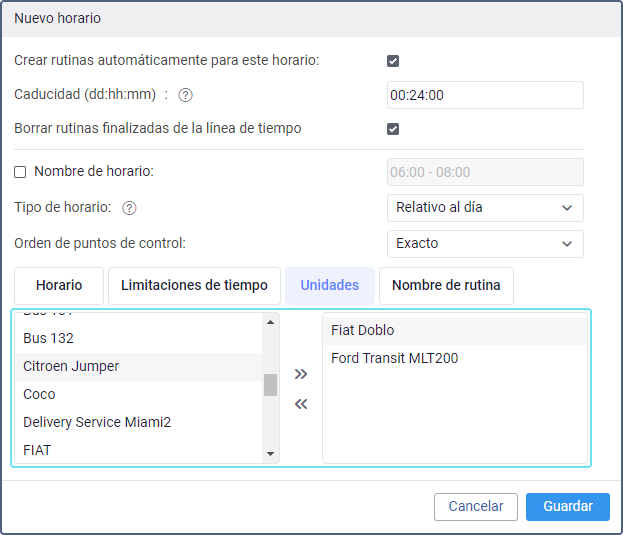Click the remove-all double left arrow icon
This screenshot has height=535, width=623.
[x=301, y=404]
